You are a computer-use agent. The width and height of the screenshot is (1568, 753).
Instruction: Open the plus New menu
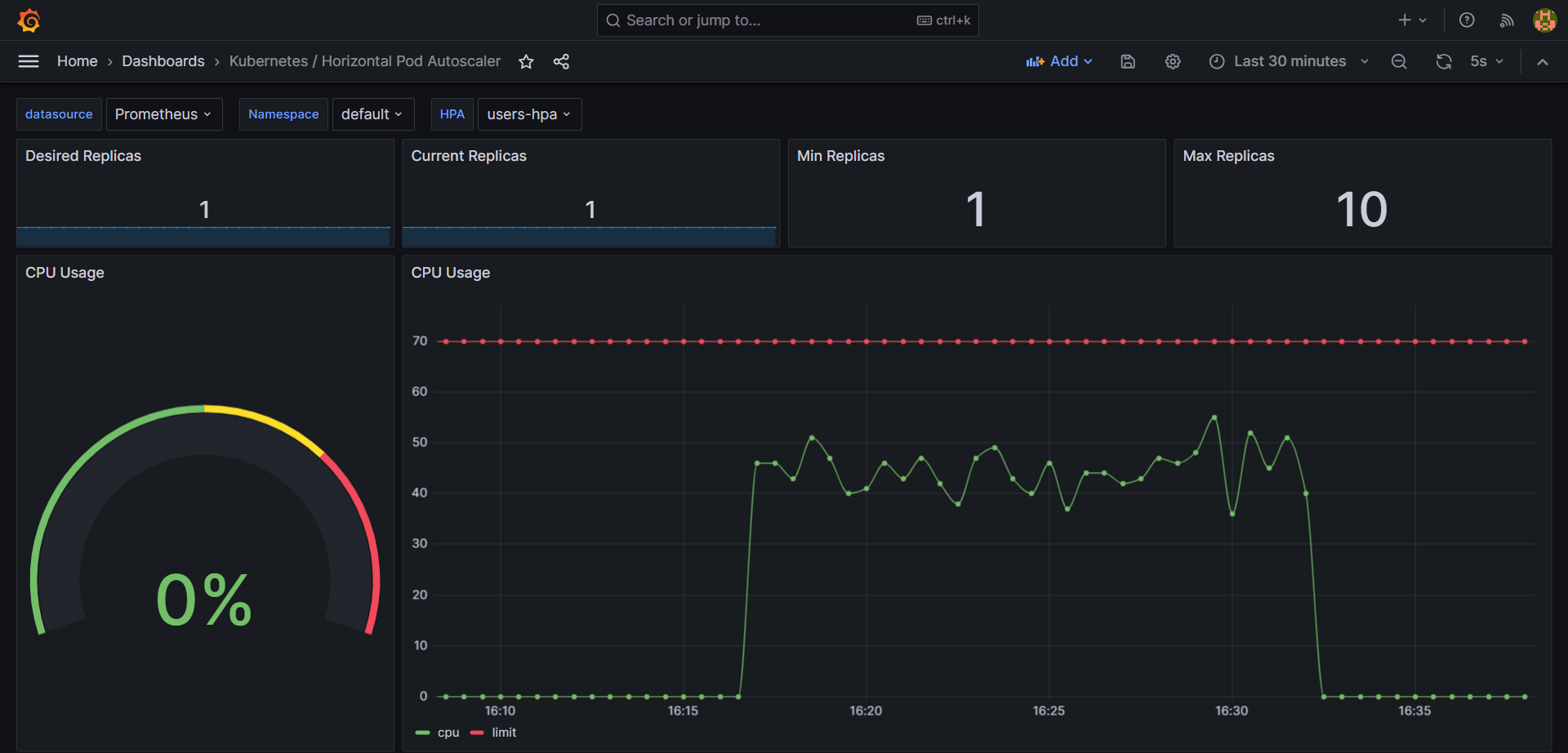[x=1412, y=20]
